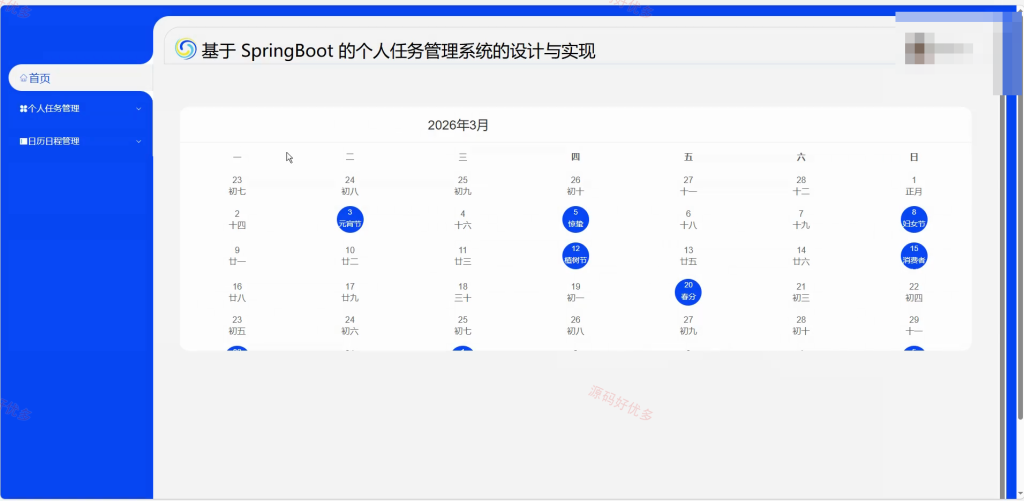Click date 17 labeled 廿九
1024x501 pixels.
(x=350, y=292)
